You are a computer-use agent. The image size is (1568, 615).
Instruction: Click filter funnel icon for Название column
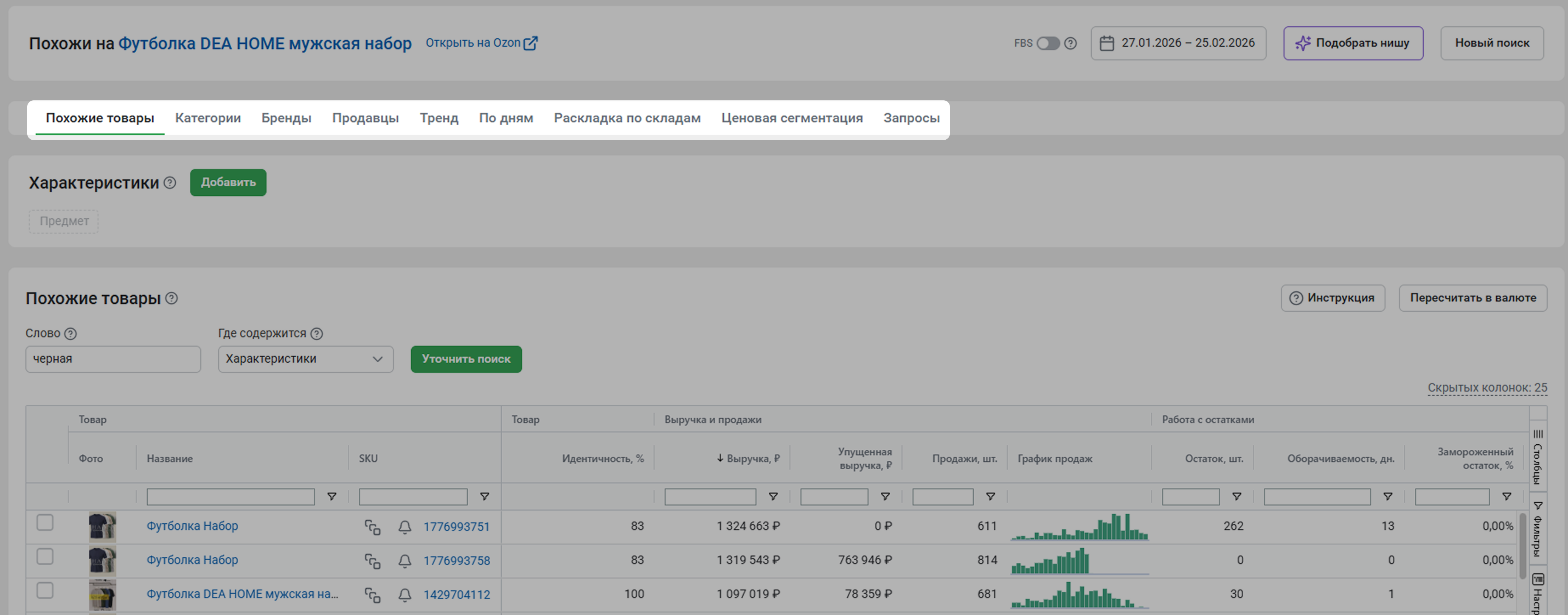(332, 497)
